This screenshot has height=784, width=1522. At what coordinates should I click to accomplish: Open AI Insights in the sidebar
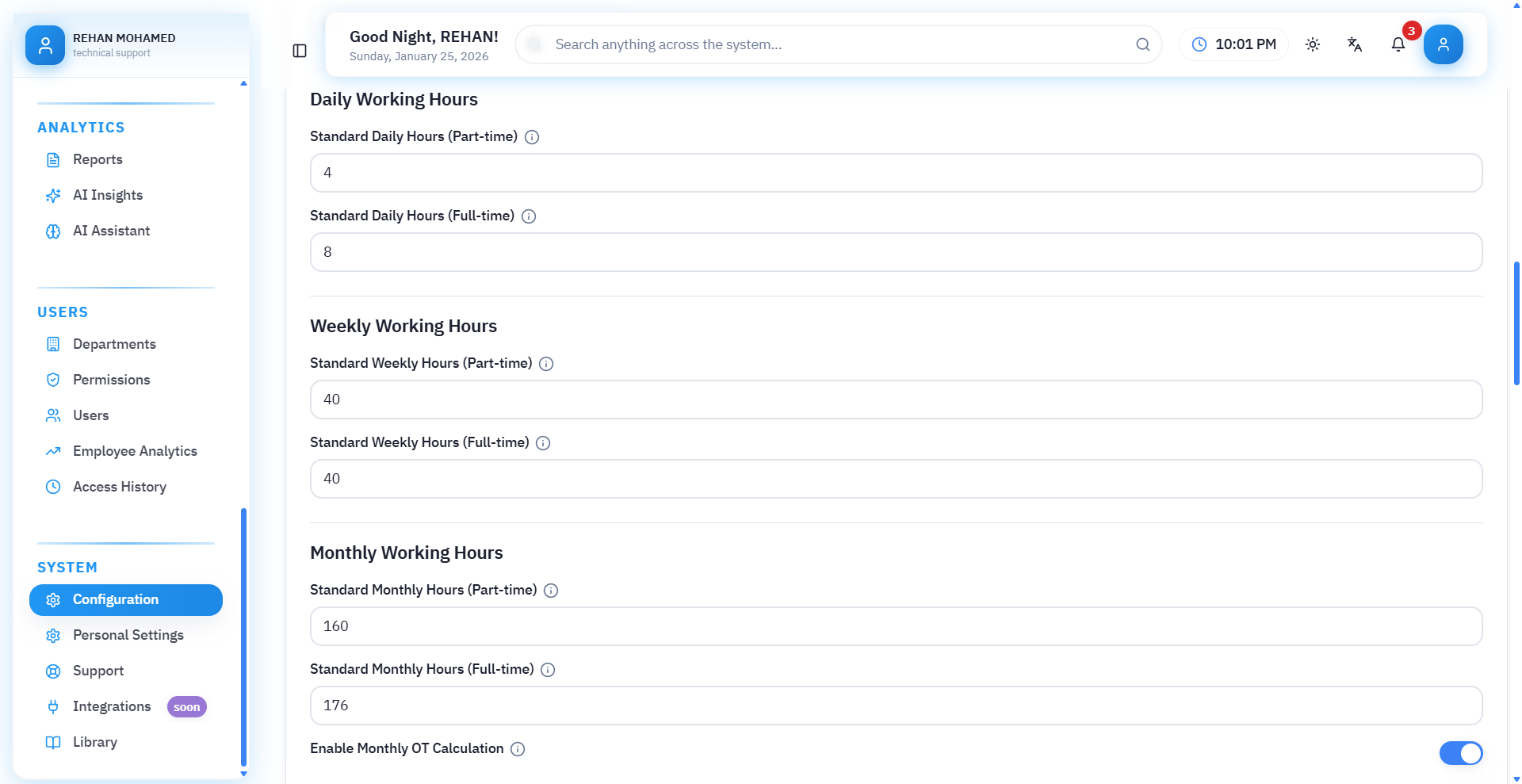(x=108, y=195)
